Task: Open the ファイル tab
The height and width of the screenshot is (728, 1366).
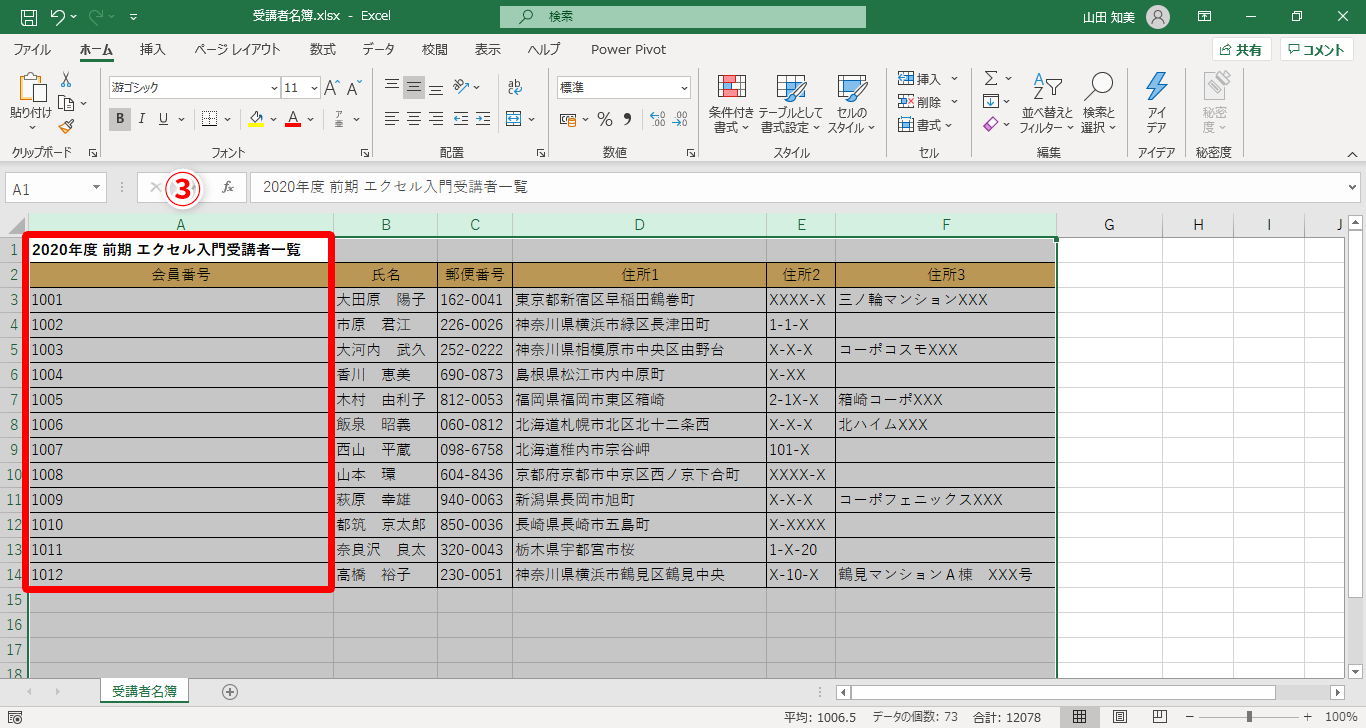Action: tap(32, 49)
